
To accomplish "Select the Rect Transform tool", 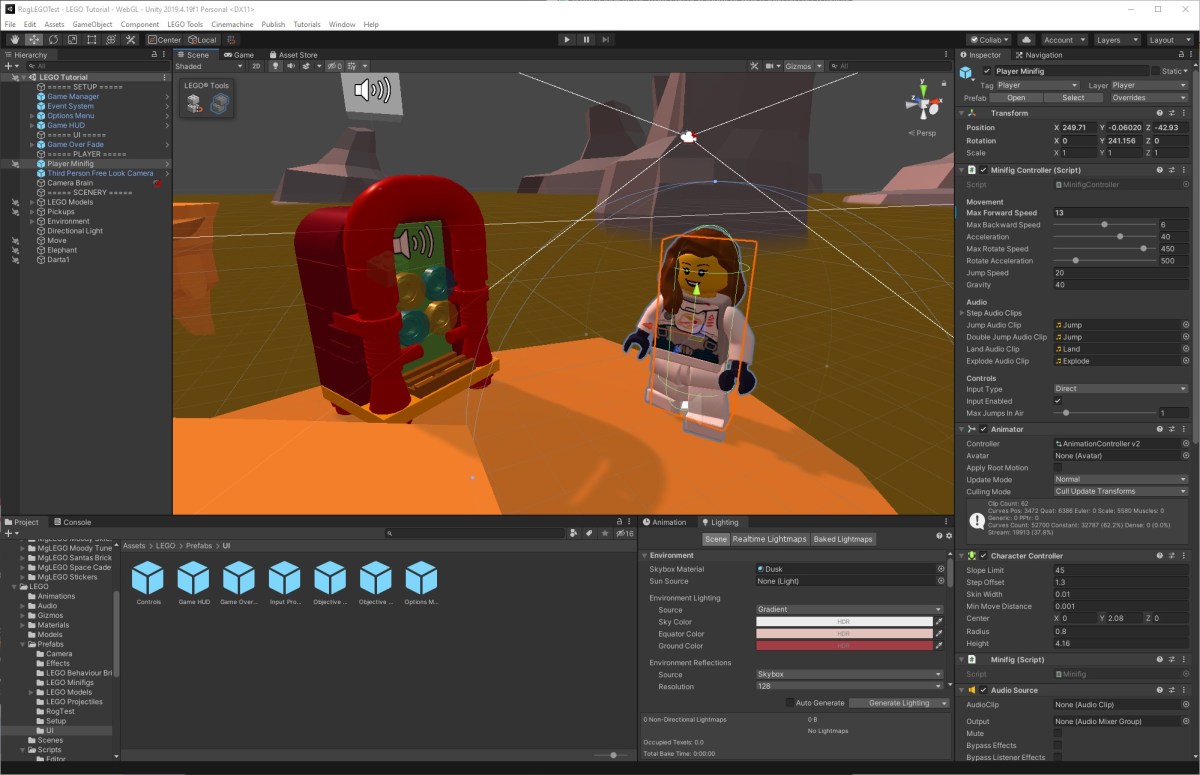I will [92, 40].
